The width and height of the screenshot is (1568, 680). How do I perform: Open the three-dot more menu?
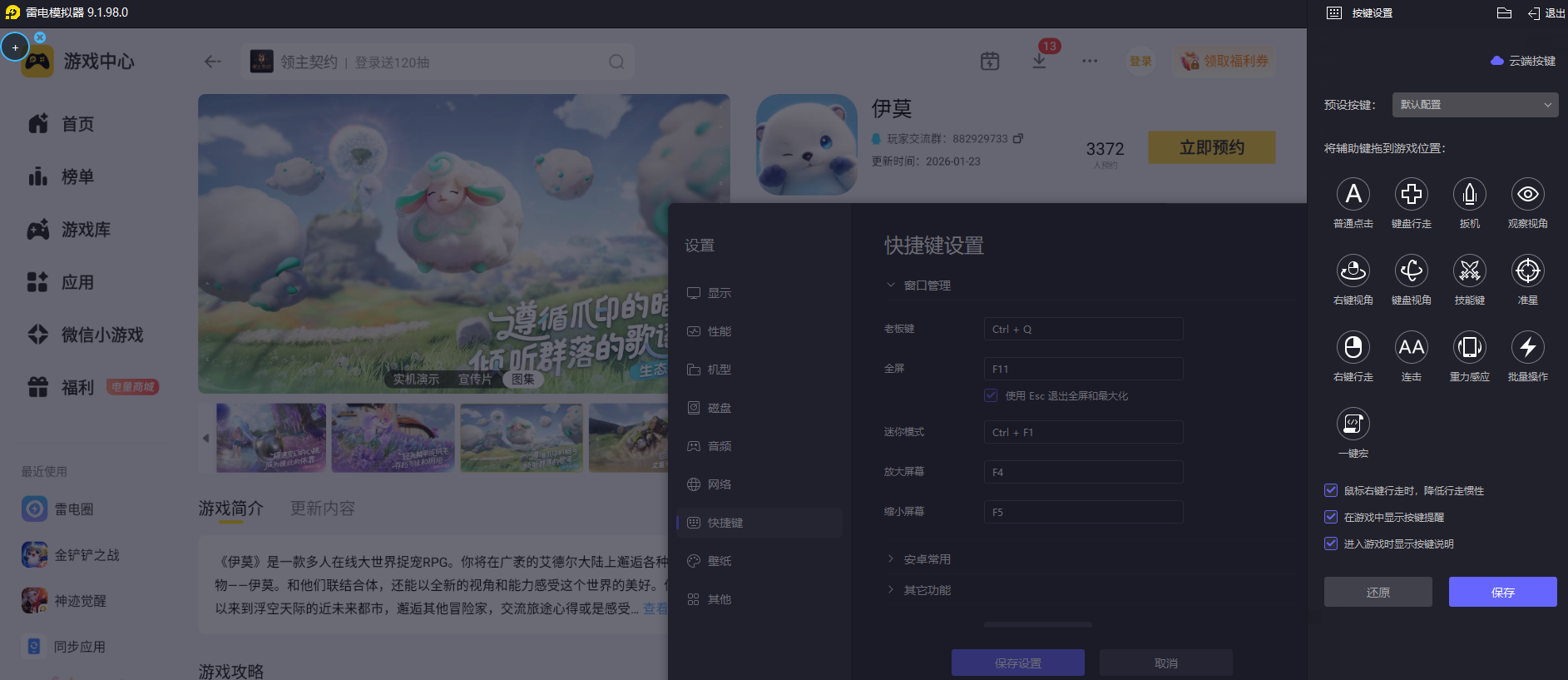pos(1090,61)
